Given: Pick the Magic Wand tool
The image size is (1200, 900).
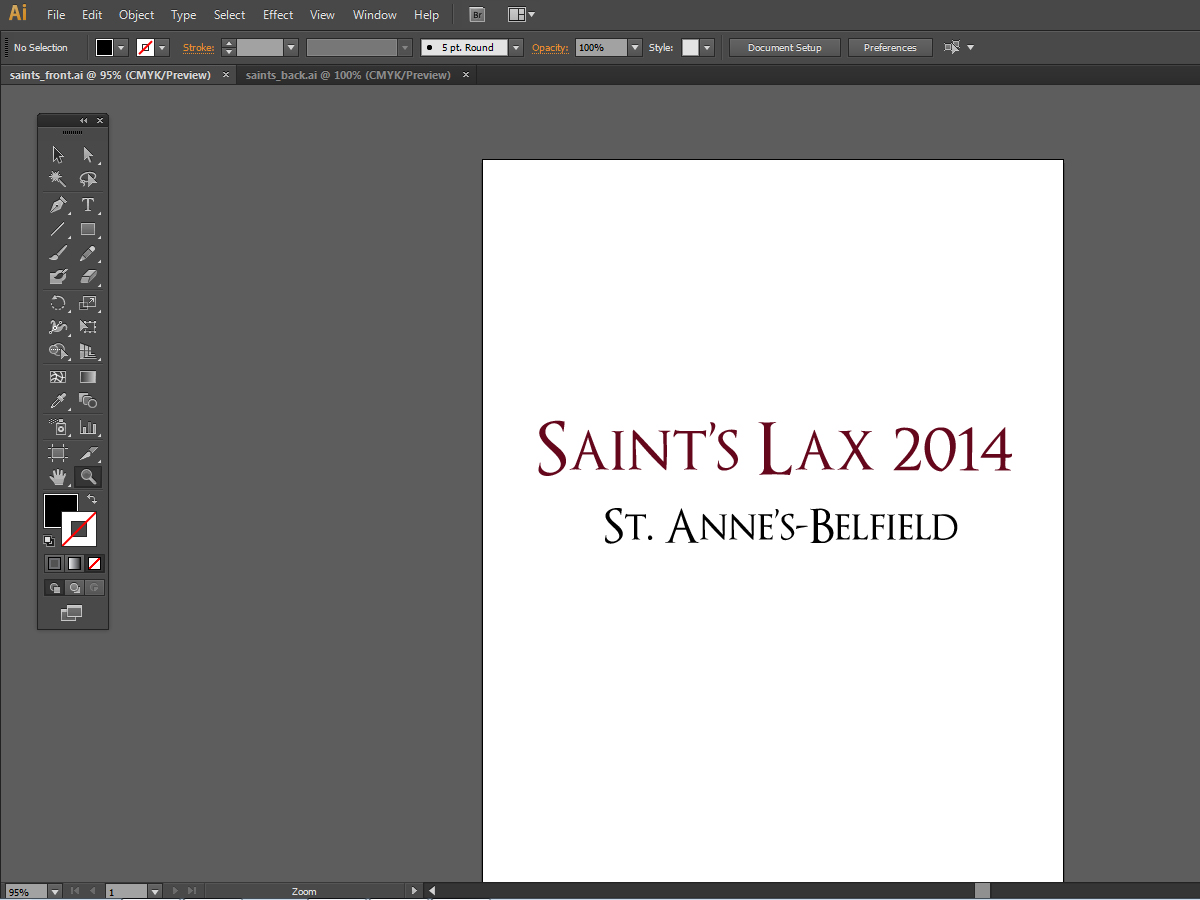Looking at the screenshot, I should (58, 179).
